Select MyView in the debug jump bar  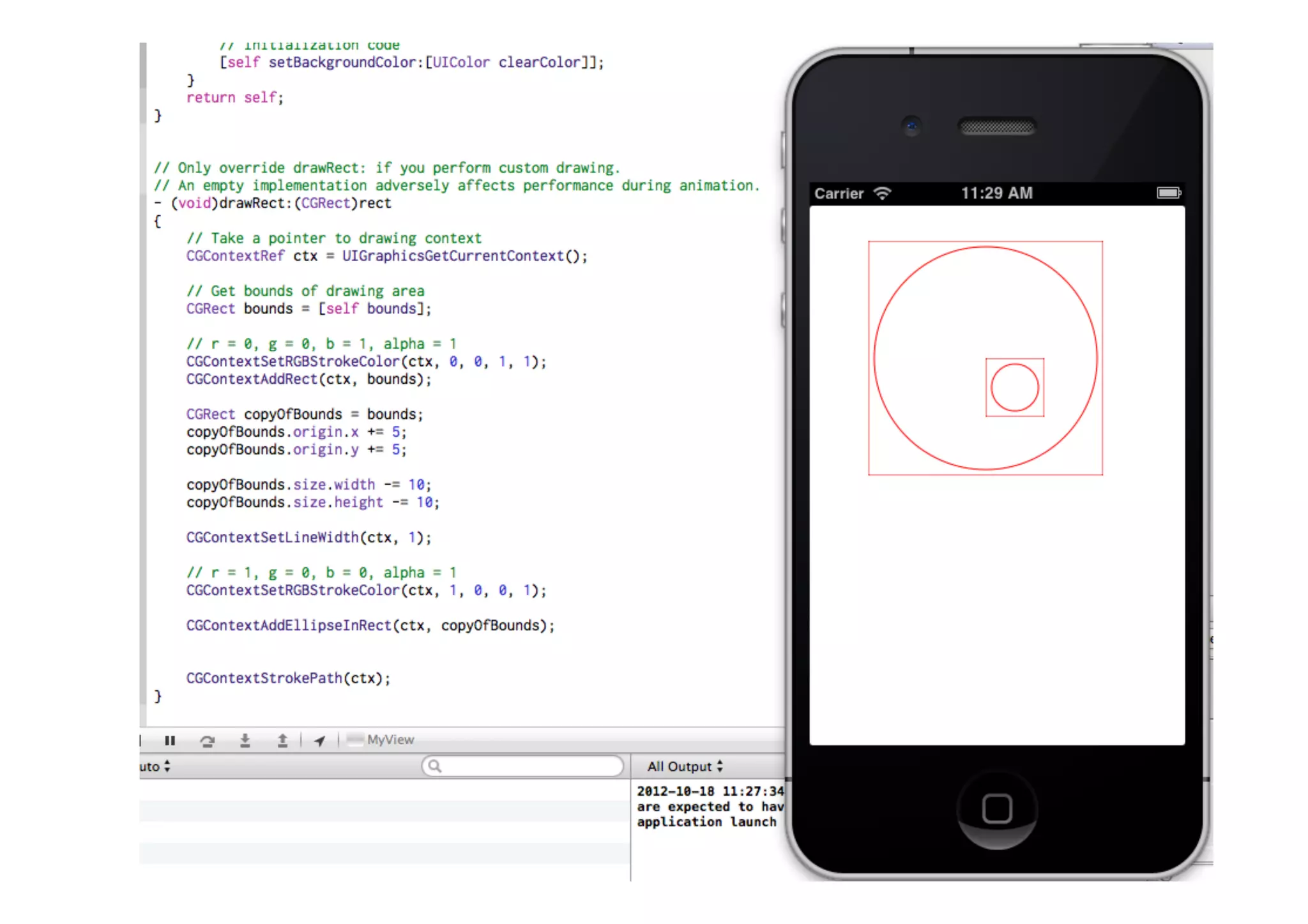point(390,739)
